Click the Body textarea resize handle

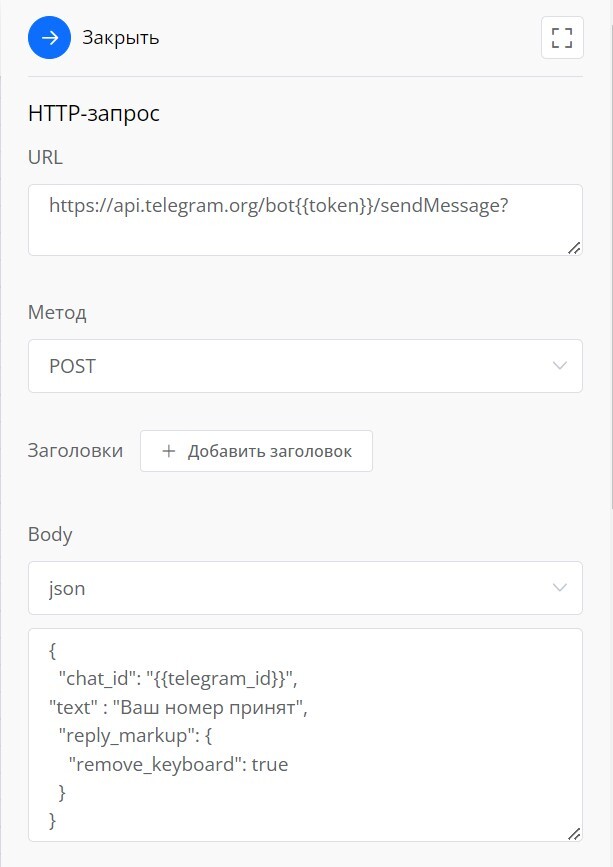[x=574, y=833]
